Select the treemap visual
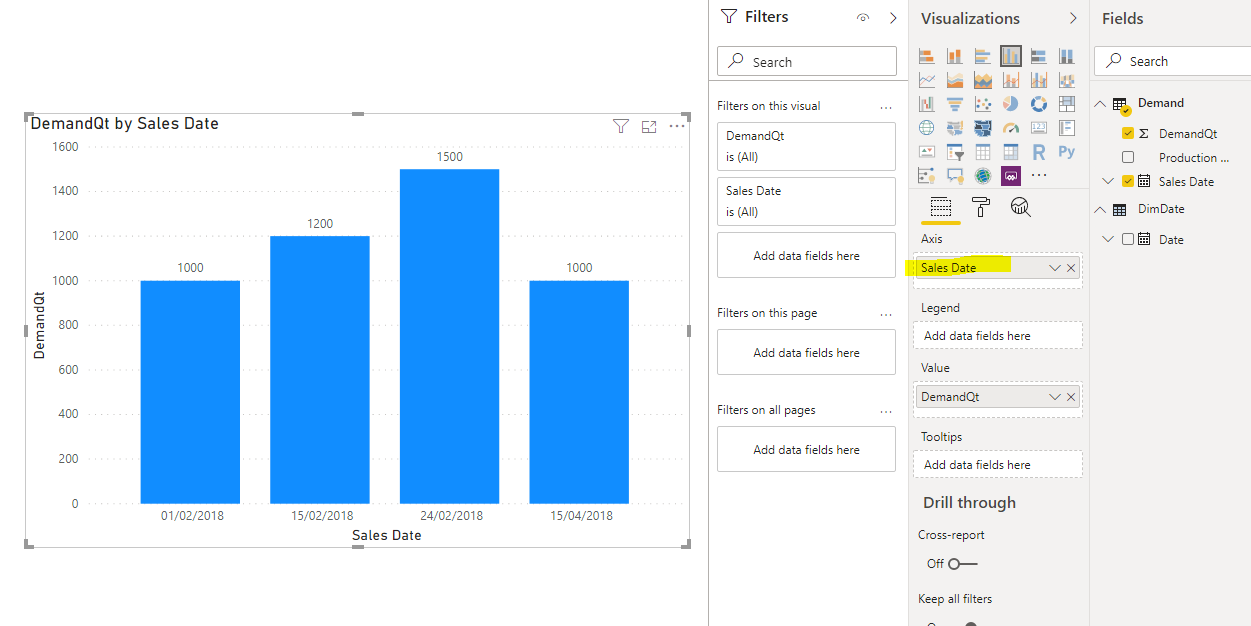The height and width of the screenshot is (626, 1251). point(1067,104)
